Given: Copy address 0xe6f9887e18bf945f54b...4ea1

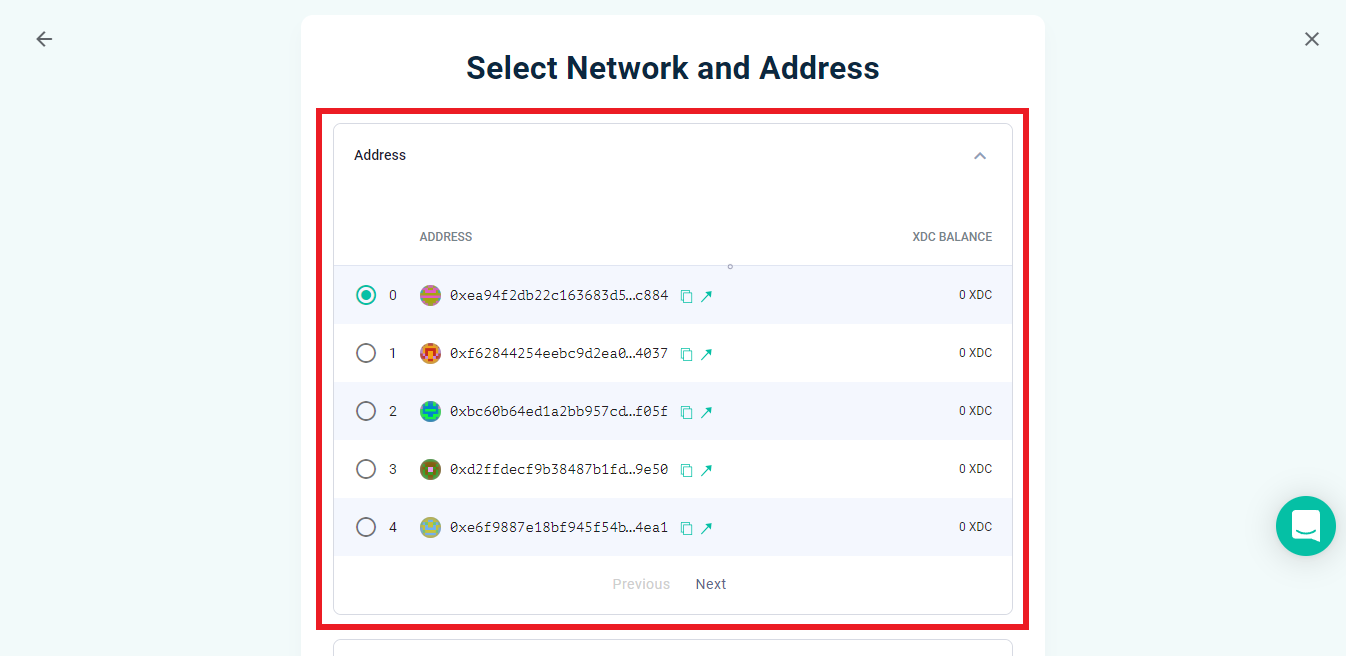Looking at the screenshot, I should [686, 528].
